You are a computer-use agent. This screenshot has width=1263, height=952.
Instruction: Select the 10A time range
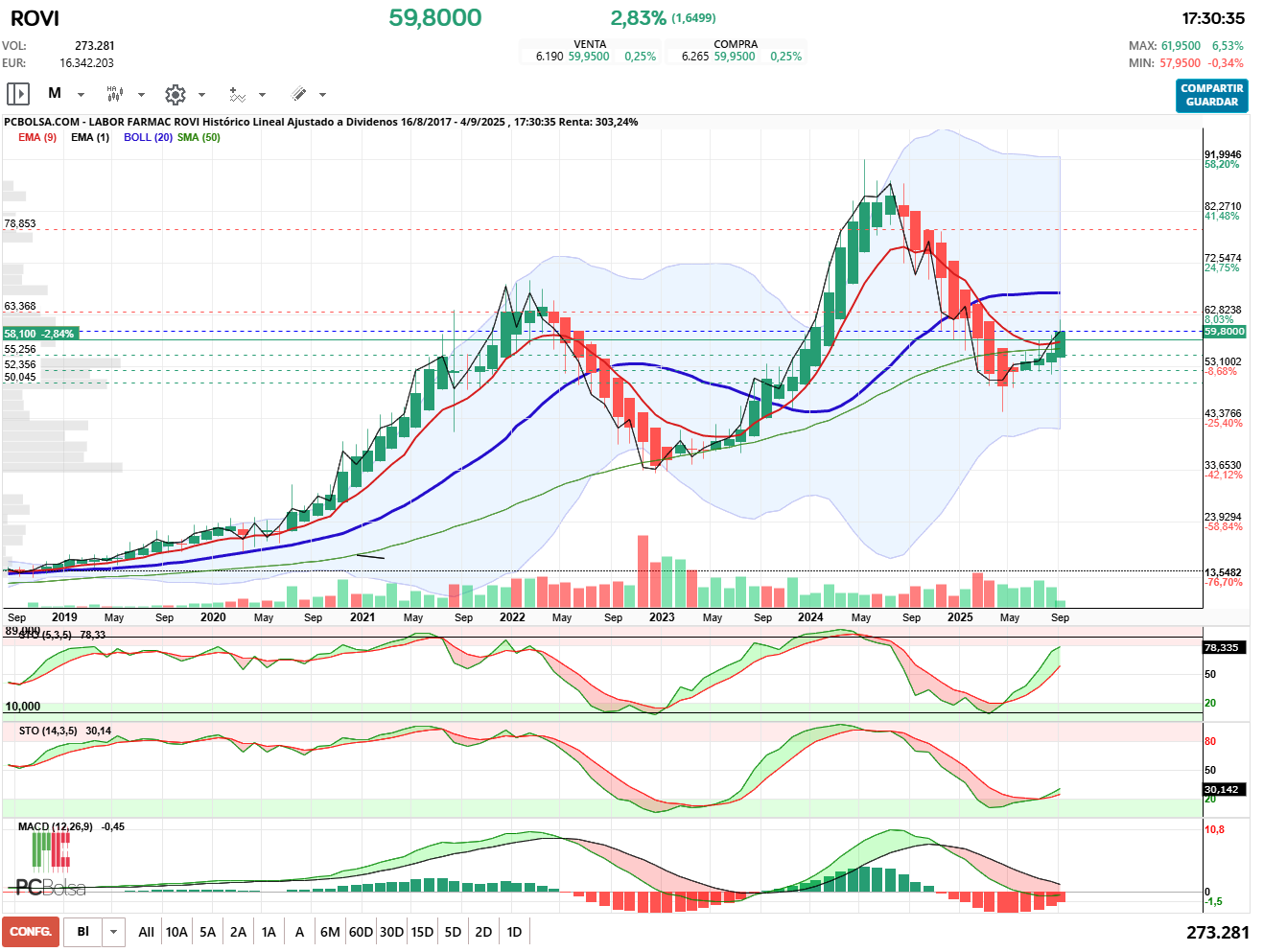pyautogui.click(x=176, y=932)
